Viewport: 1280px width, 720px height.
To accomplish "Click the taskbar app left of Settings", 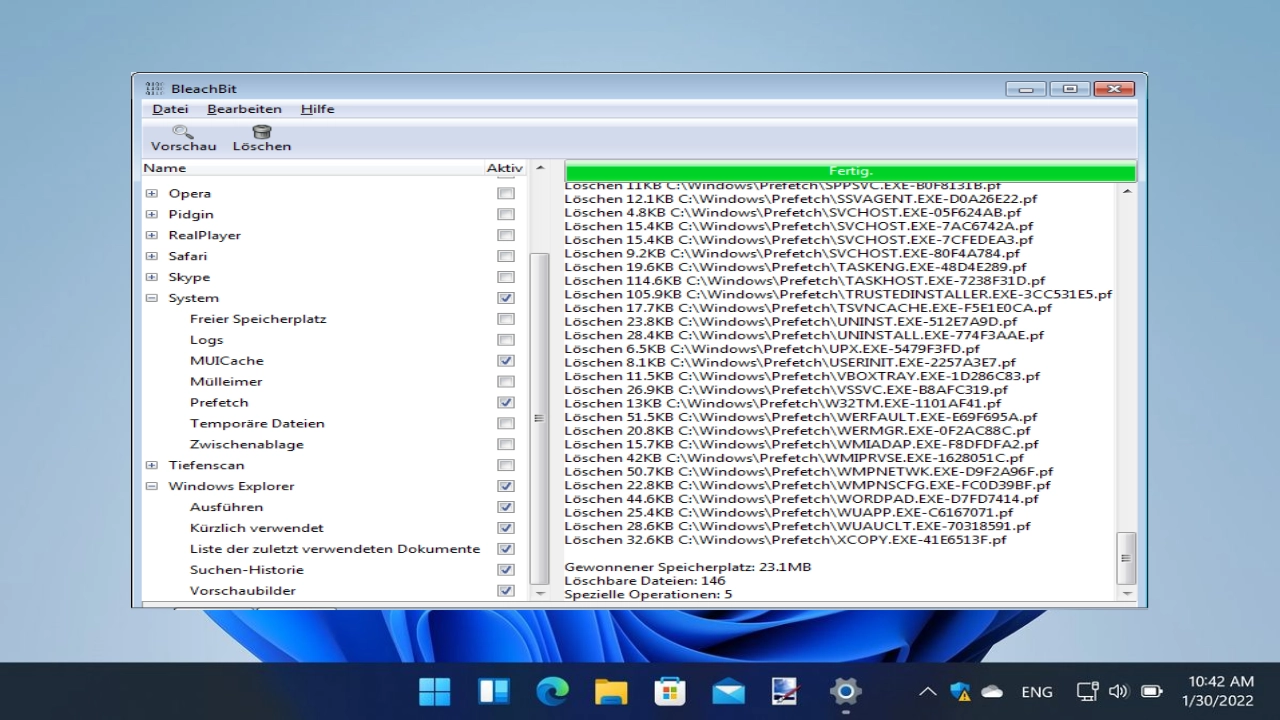I will 786,691.
